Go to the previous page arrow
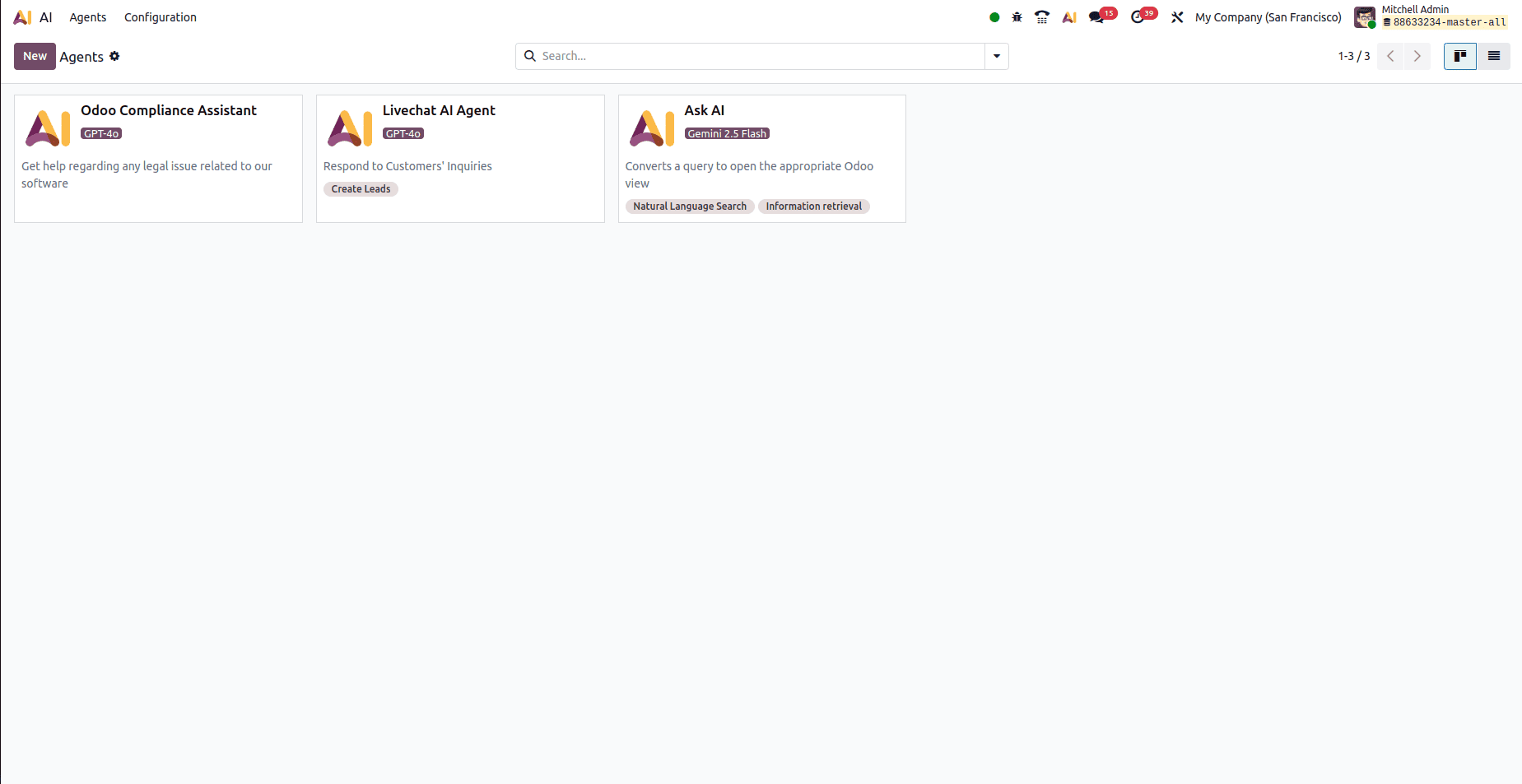 pyautogui.click(x=1390, y=56)
